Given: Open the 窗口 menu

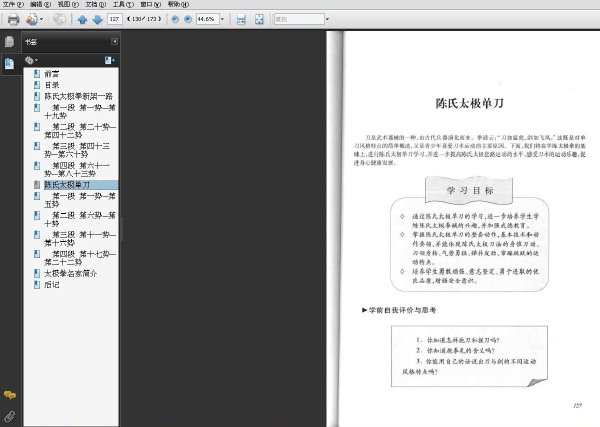Looking at the screenshot, I should (151, 4).
